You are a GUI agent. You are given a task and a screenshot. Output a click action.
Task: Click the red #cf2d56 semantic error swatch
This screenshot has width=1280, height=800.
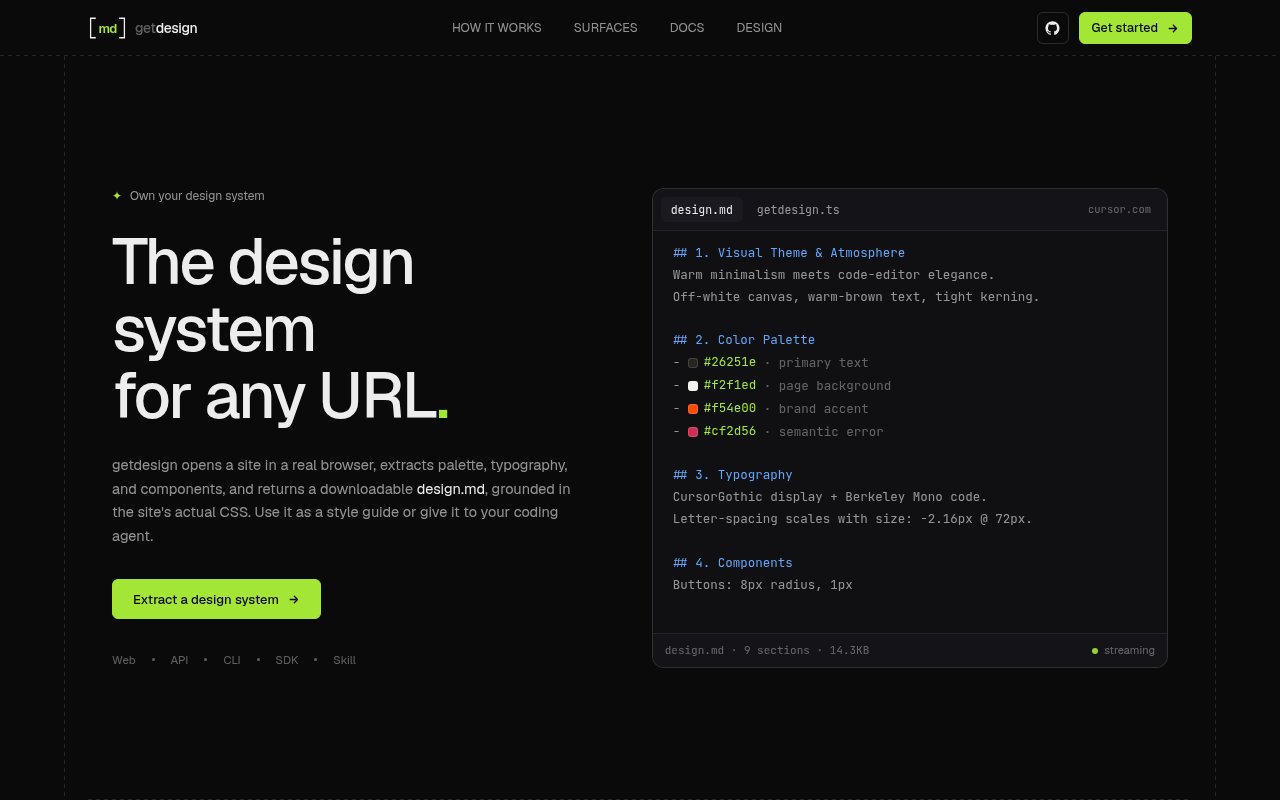[693, 432]
